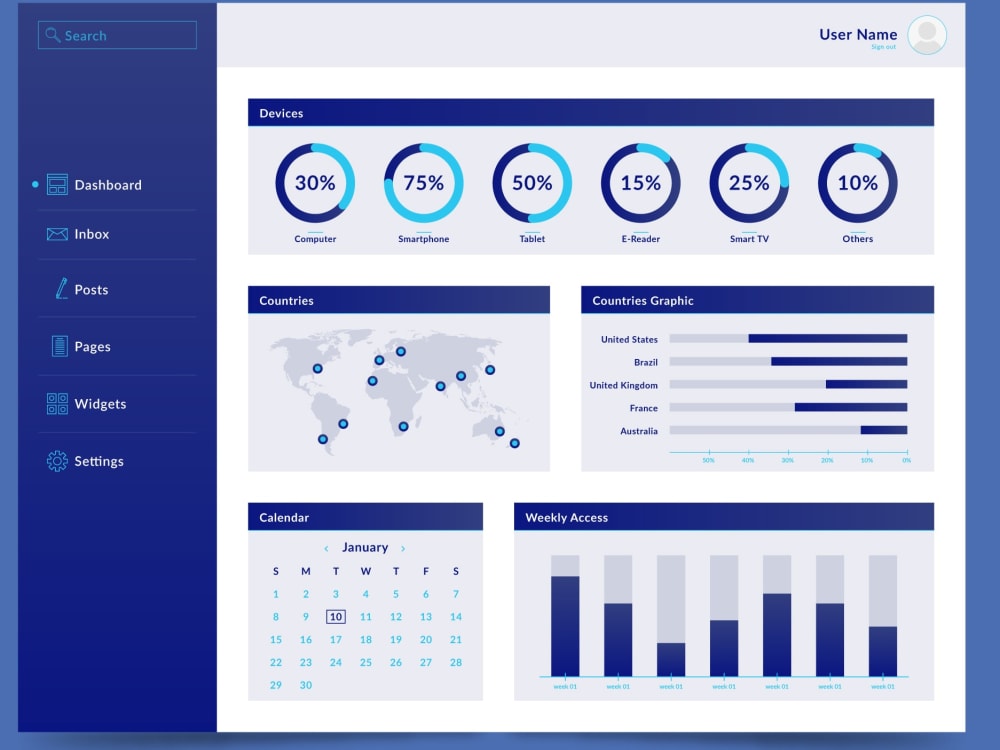
Task: Click the Devices panel header
Action: [x=591, y=113]
